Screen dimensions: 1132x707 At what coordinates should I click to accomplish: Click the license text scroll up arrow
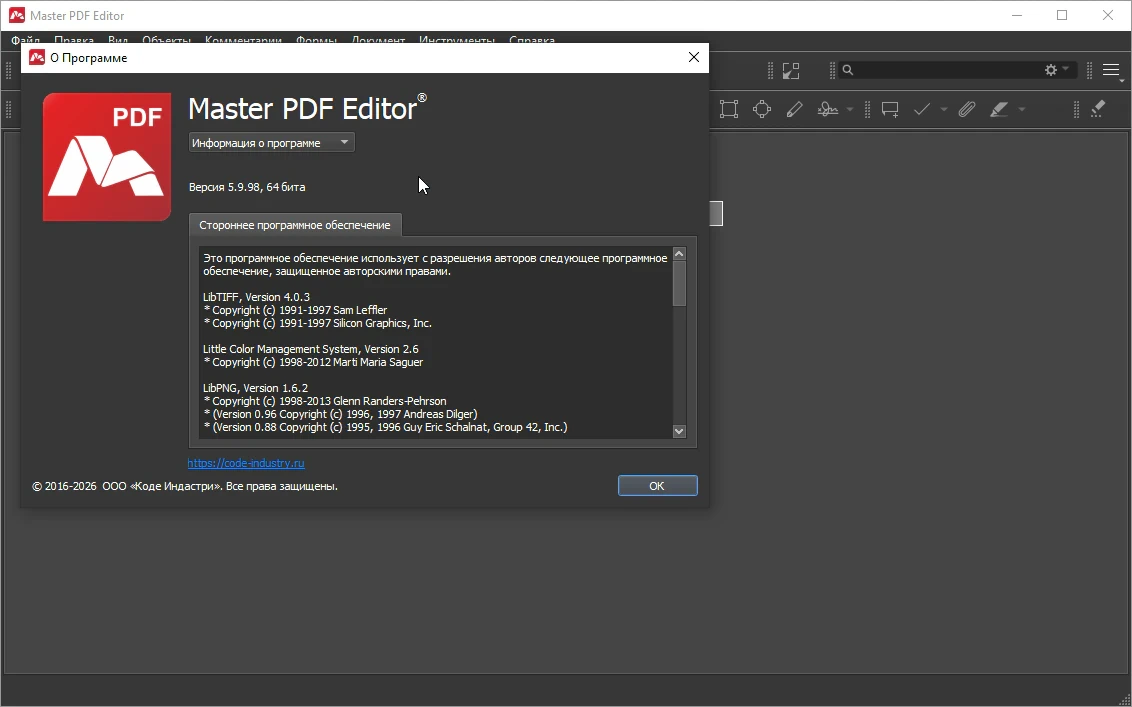(x=679, y=254)
